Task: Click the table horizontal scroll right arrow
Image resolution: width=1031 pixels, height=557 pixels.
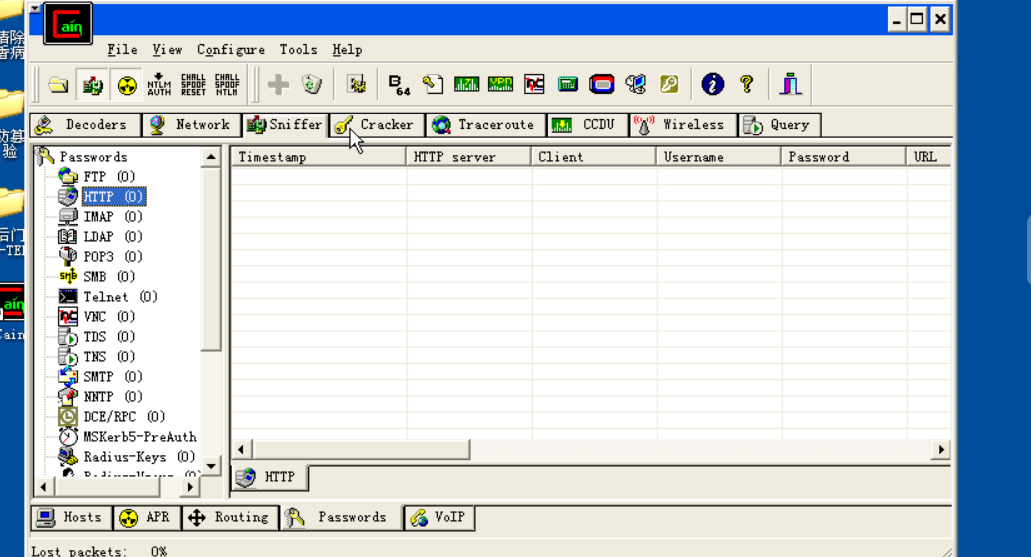Action: pyautogui.click(x=941, y=450)
